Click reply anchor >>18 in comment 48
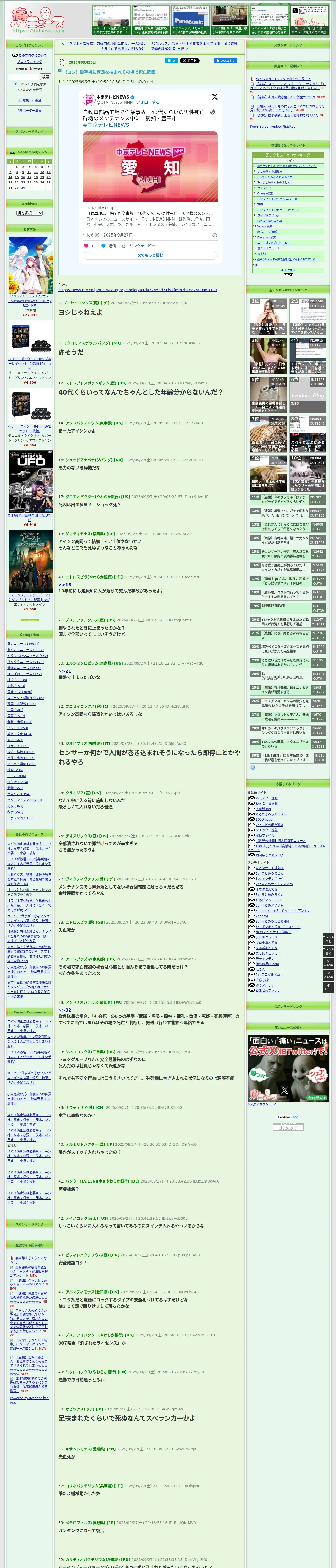 click(x=65, y=584)
